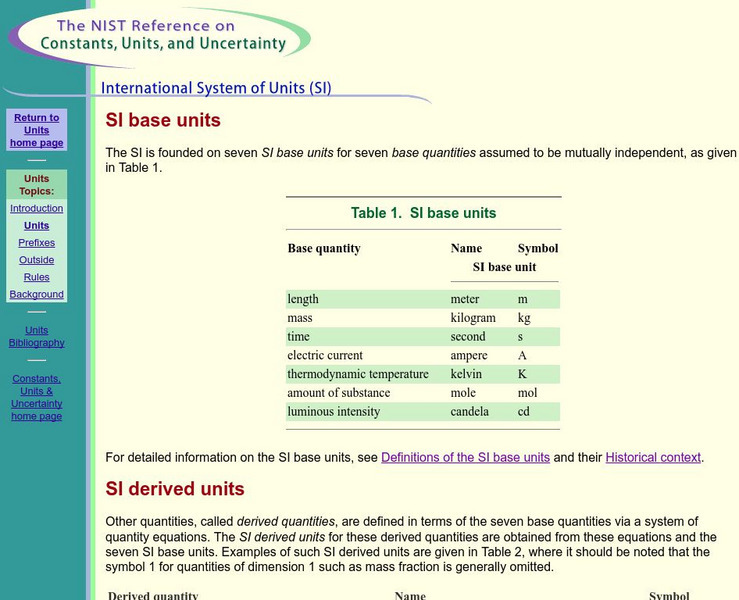
Task: Go to the Prefixes topic
Action: tap(37, 243)
